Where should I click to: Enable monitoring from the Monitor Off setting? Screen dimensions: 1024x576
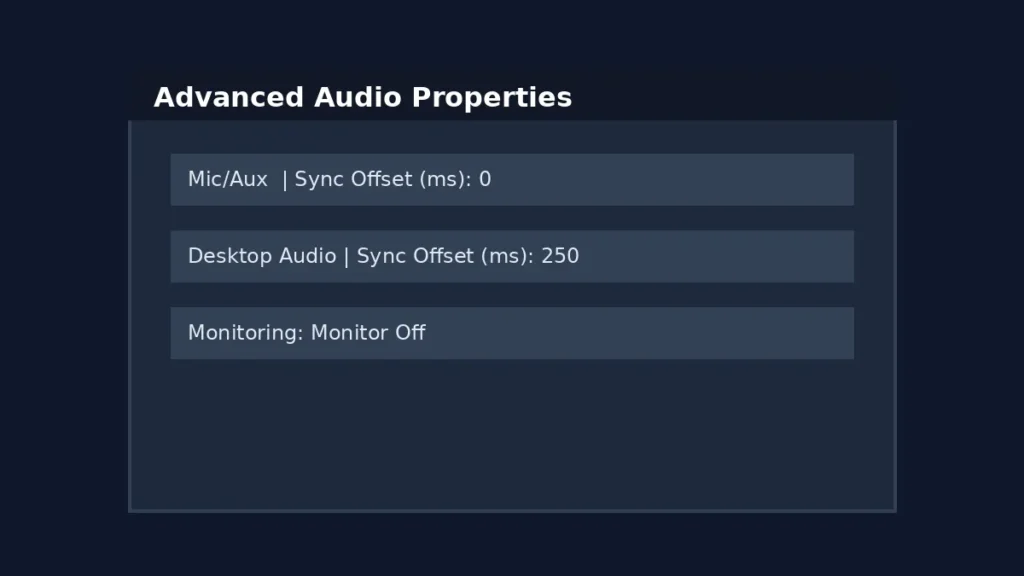(370, 333)
